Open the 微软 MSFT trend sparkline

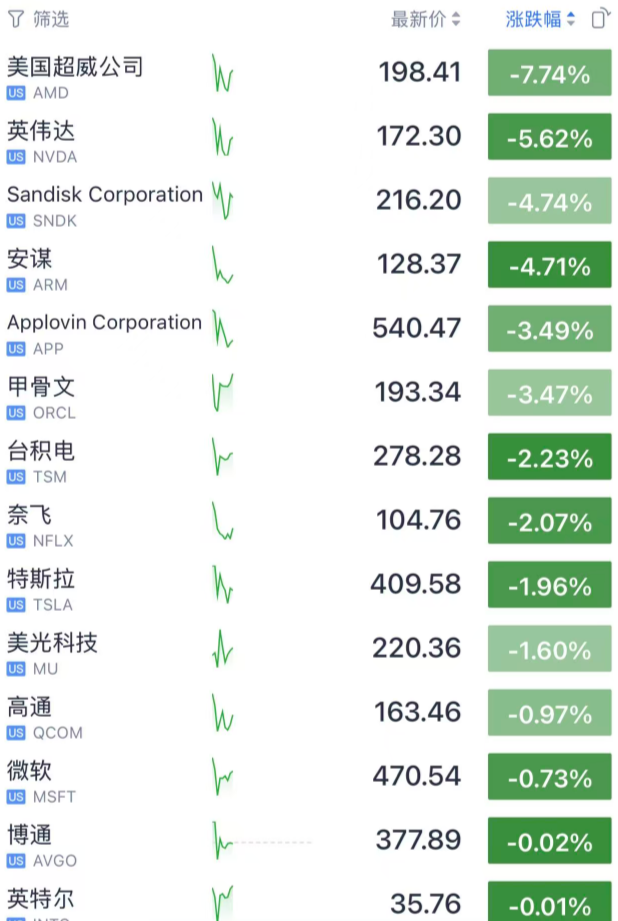[x=222, y=776]
